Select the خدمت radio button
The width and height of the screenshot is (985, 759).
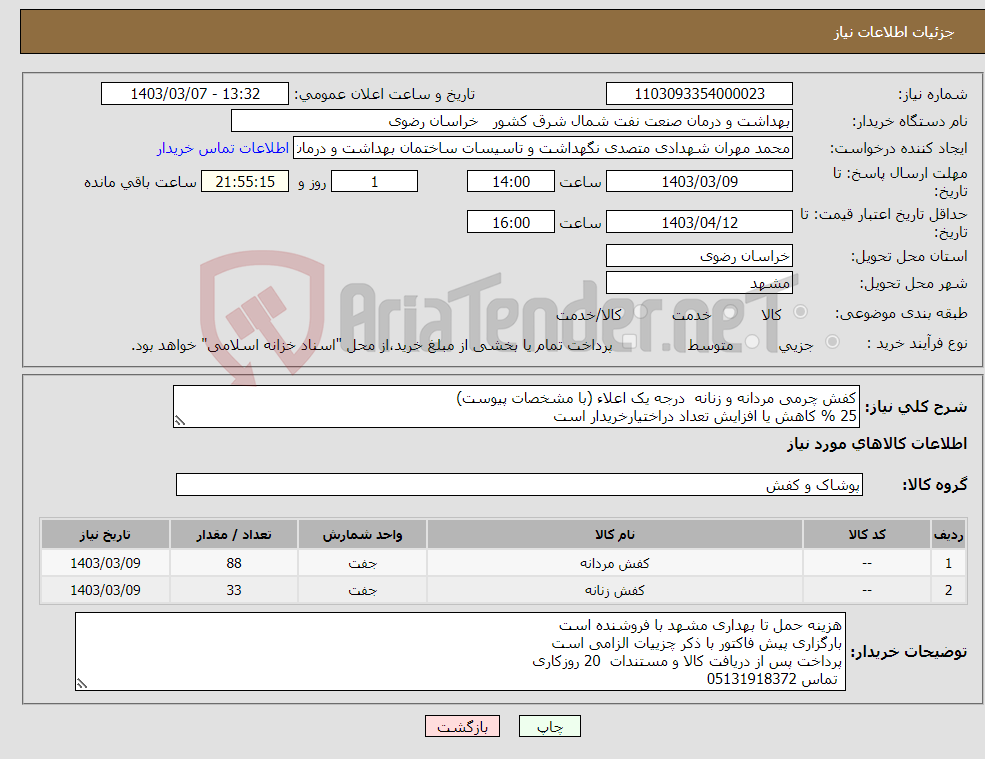(x=730, y=312)
